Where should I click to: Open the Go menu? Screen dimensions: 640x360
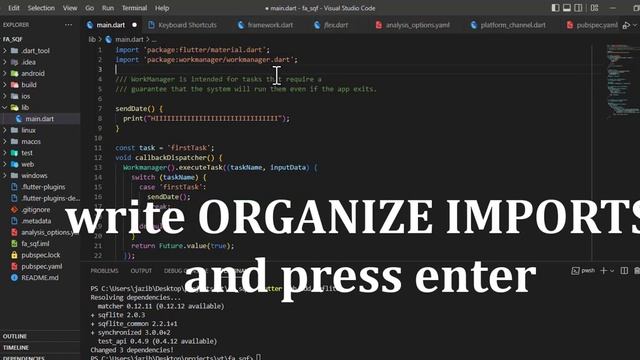click(89, 8)
